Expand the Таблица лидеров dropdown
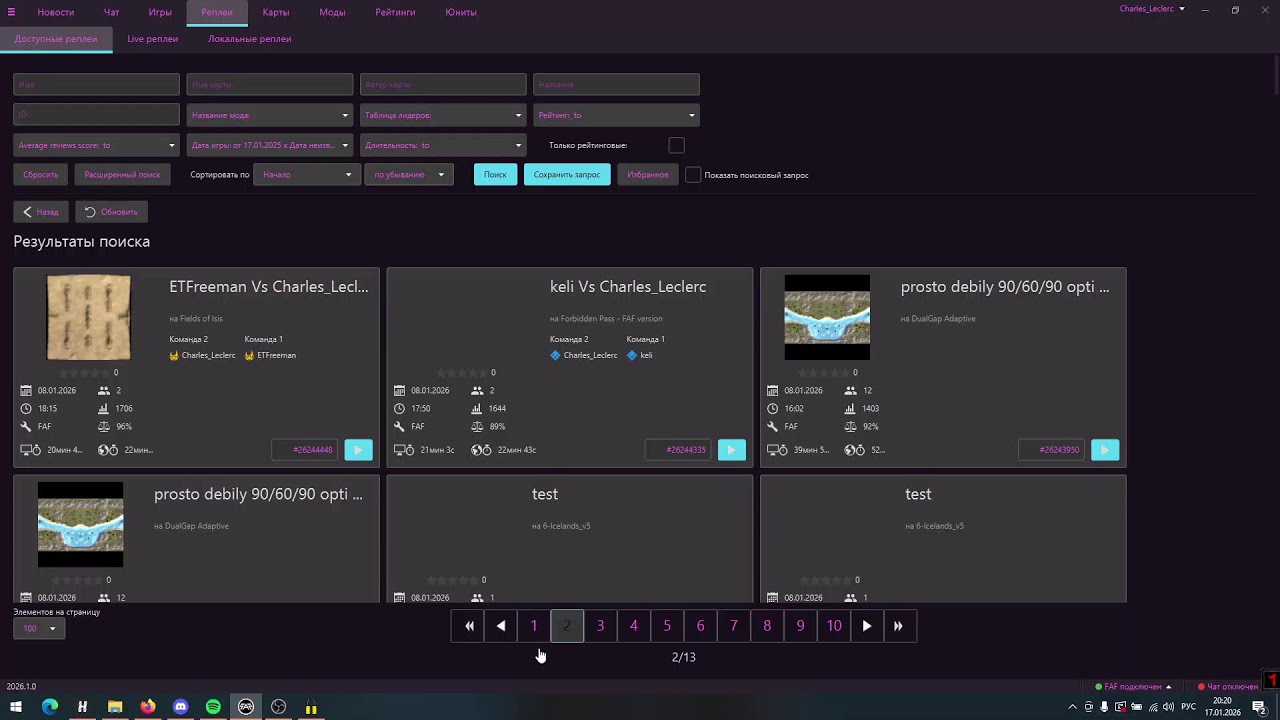 point(443,115)
